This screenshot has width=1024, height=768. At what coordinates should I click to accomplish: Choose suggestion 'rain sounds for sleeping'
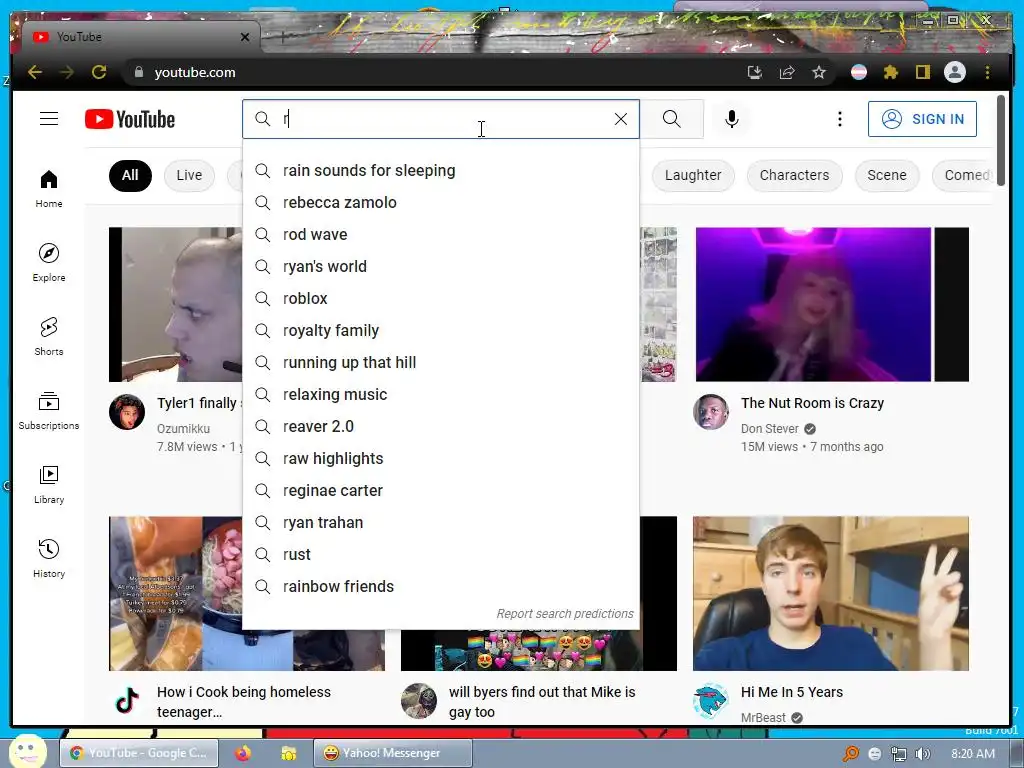(x=441, y=170)
